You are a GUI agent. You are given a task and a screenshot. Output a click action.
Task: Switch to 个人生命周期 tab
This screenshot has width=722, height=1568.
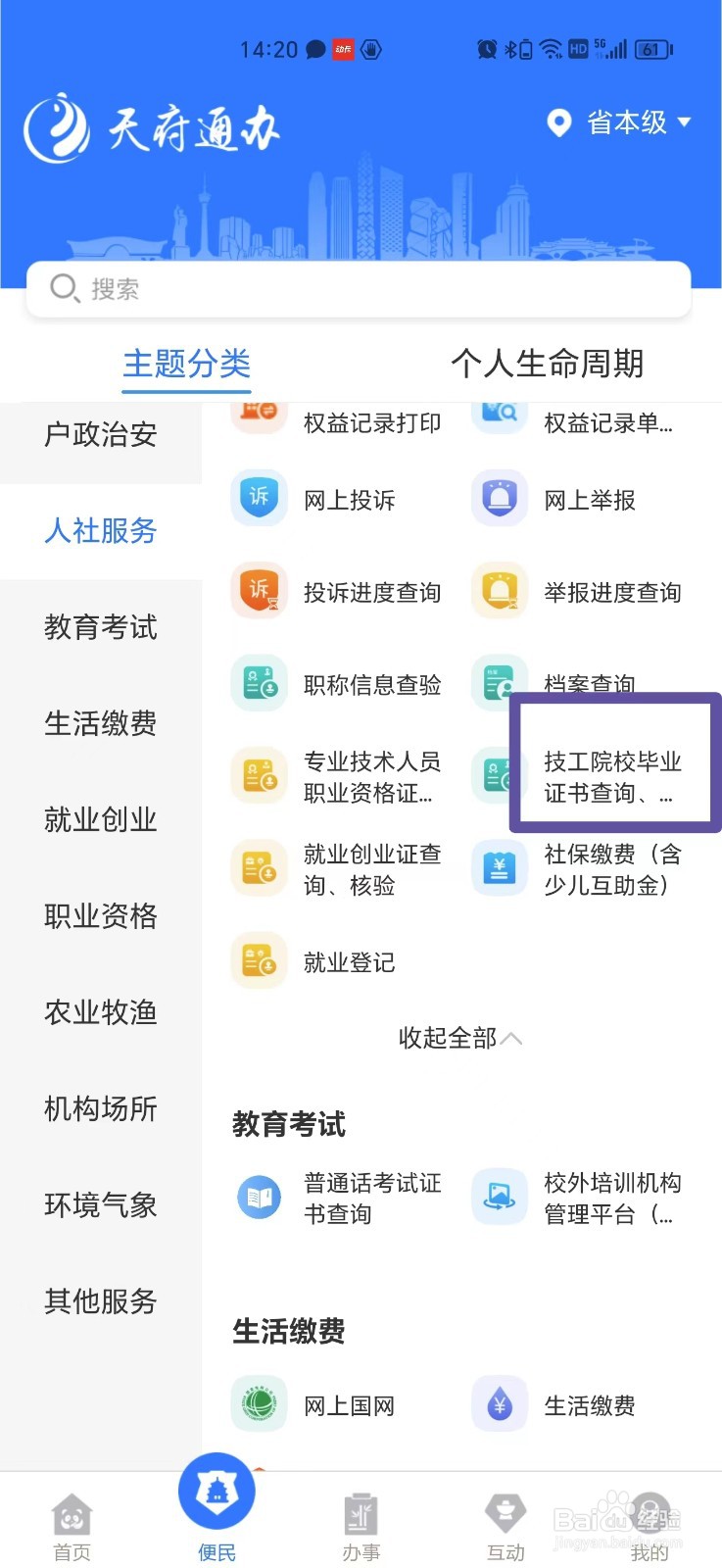pyautogui.click(x=547, y=364)
